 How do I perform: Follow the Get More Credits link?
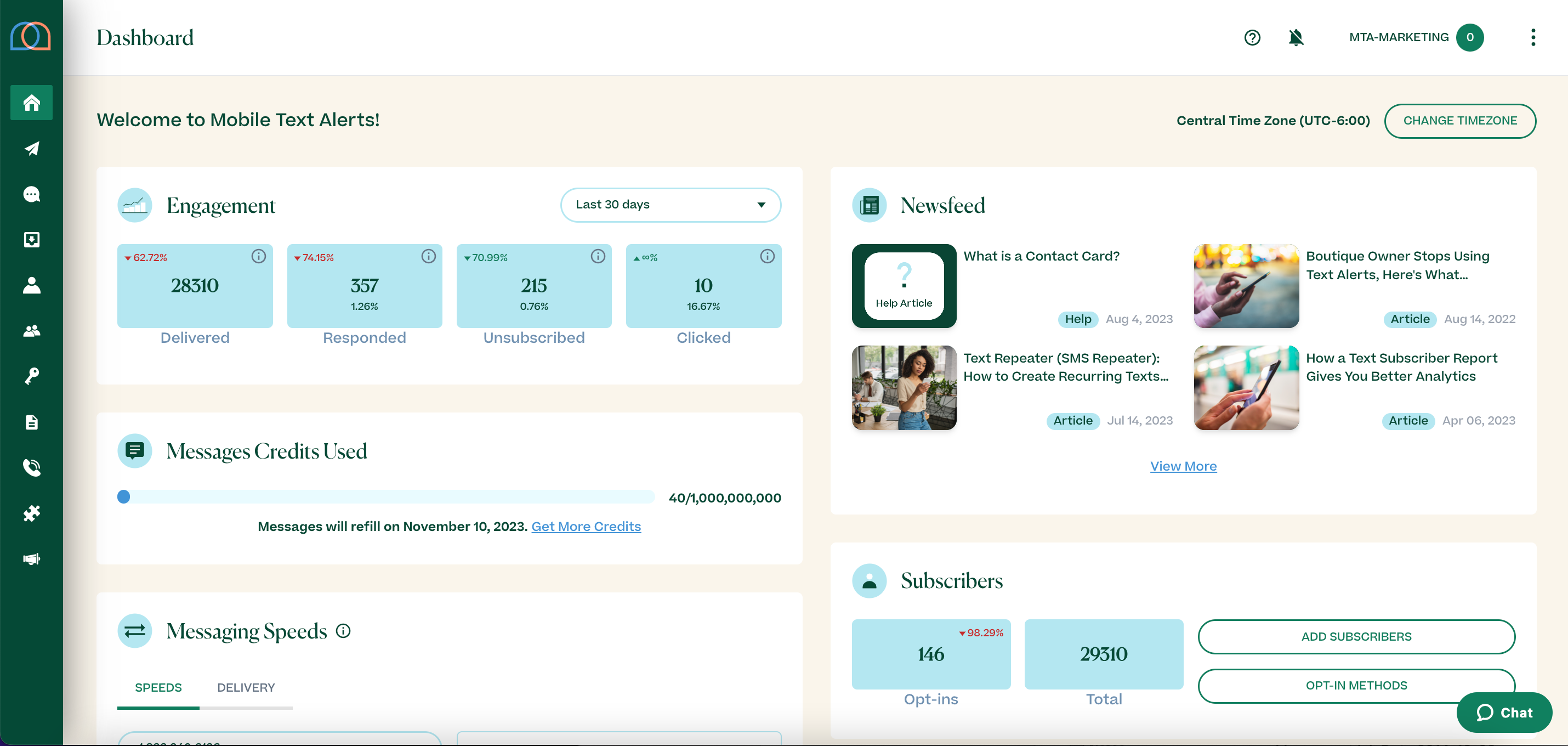(586, 526)
